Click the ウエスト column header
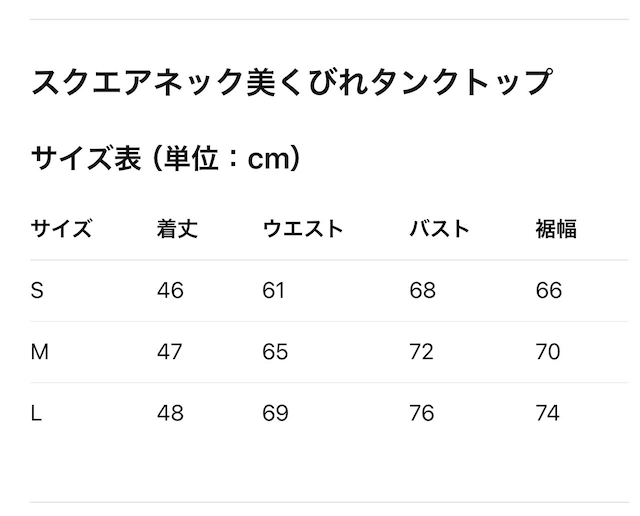Viewport: 640px width, 516px height. [302, 229]
